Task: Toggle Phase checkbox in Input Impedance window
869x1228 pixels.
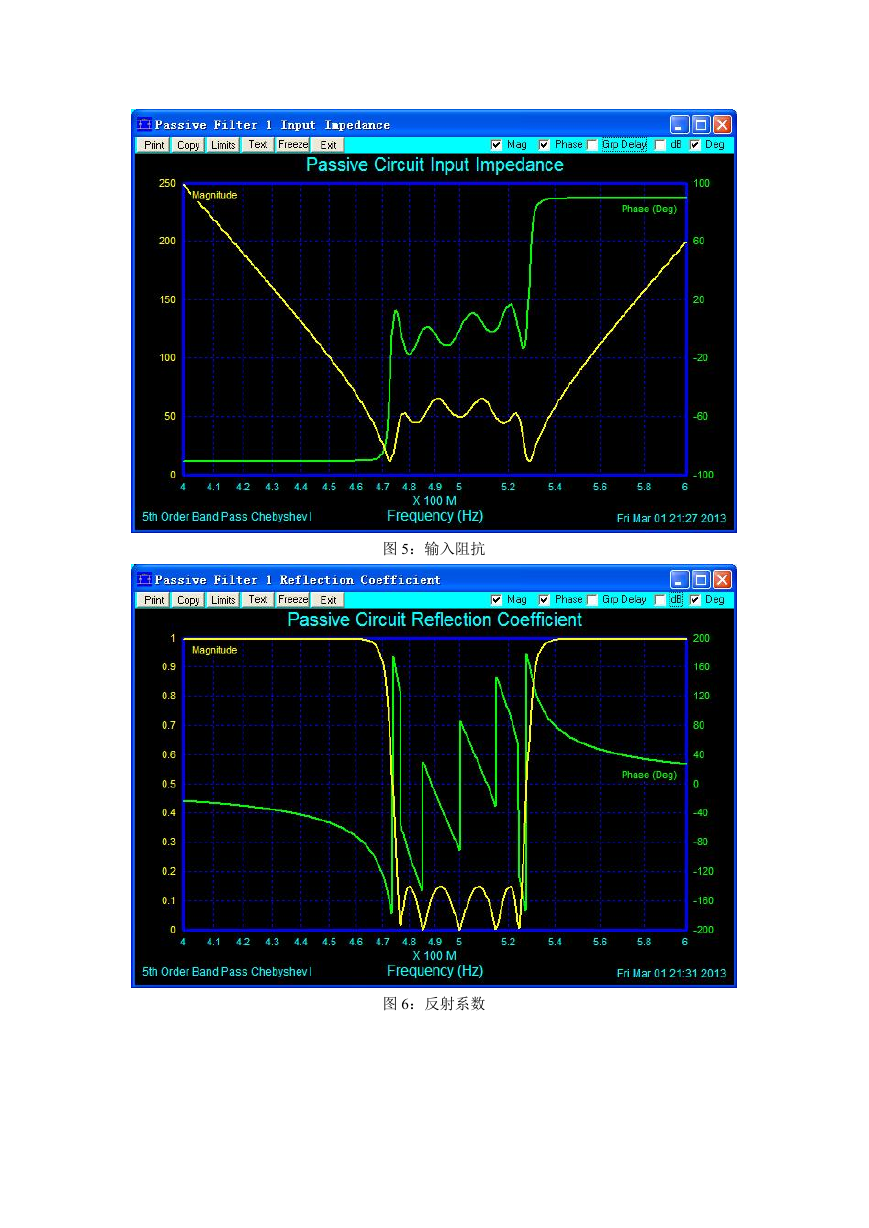Action: (544, 145)
